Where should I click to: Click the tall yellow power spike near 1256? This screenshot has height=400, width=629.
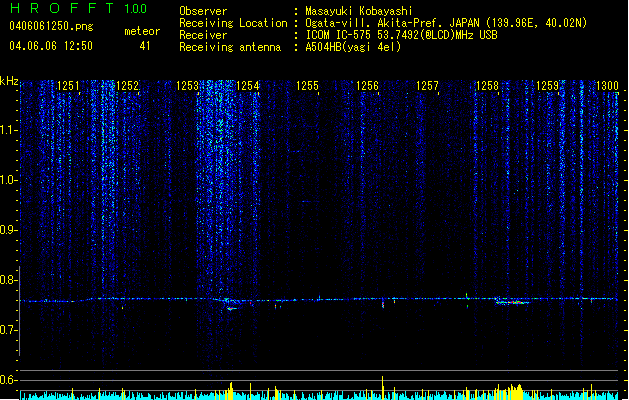click(382, 388)
